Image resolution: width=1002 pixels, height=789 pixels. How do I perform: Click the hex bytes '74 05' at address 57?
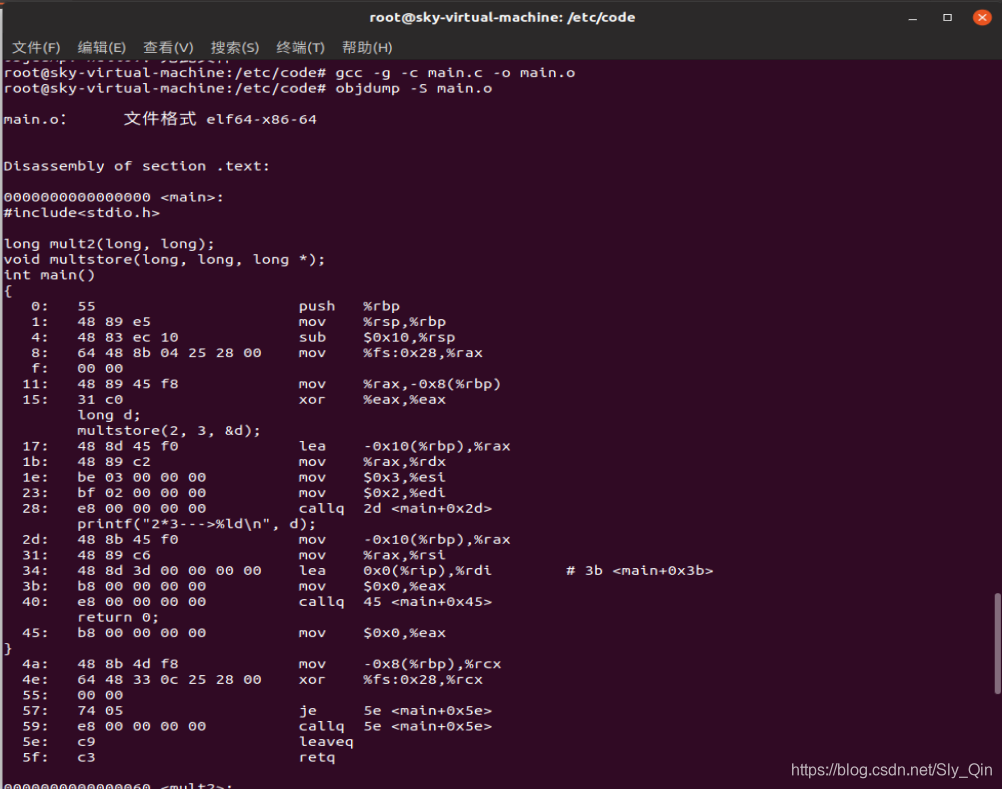point(100,710)
